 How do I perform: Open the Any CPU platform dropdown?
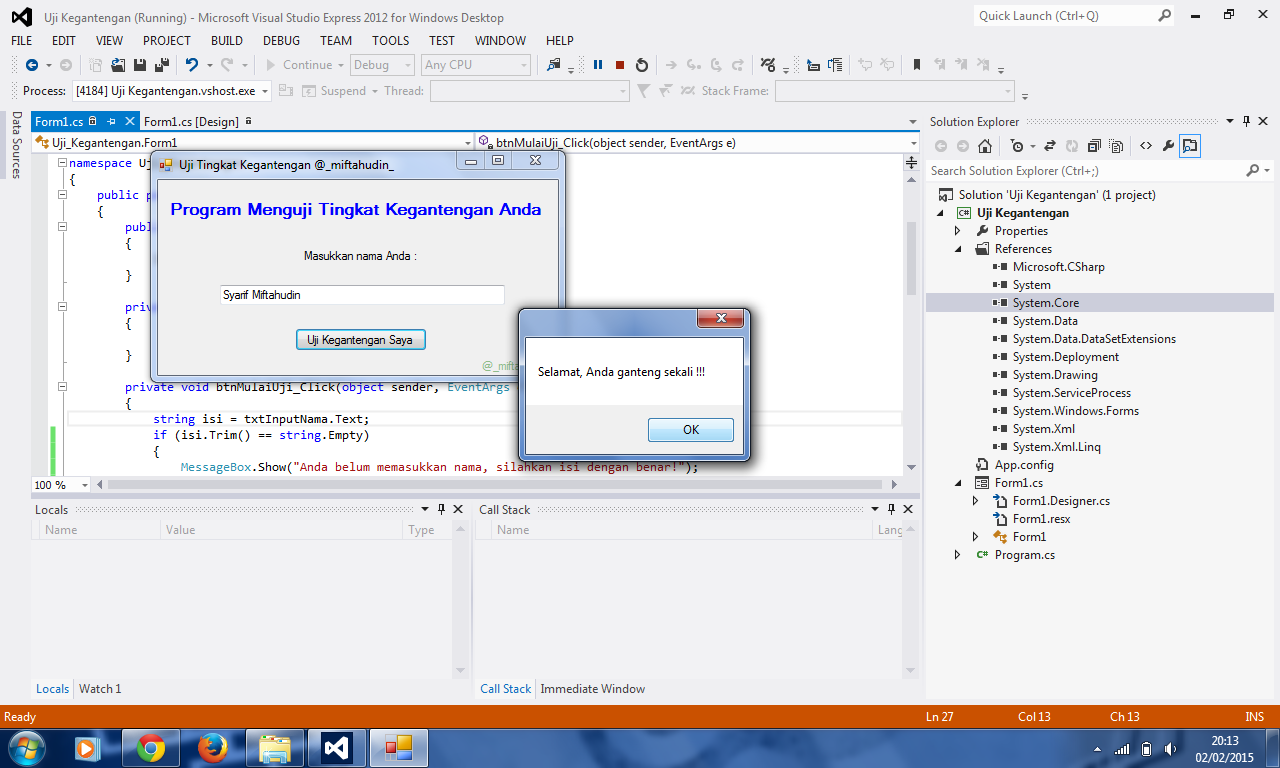(x=476, y=64)
